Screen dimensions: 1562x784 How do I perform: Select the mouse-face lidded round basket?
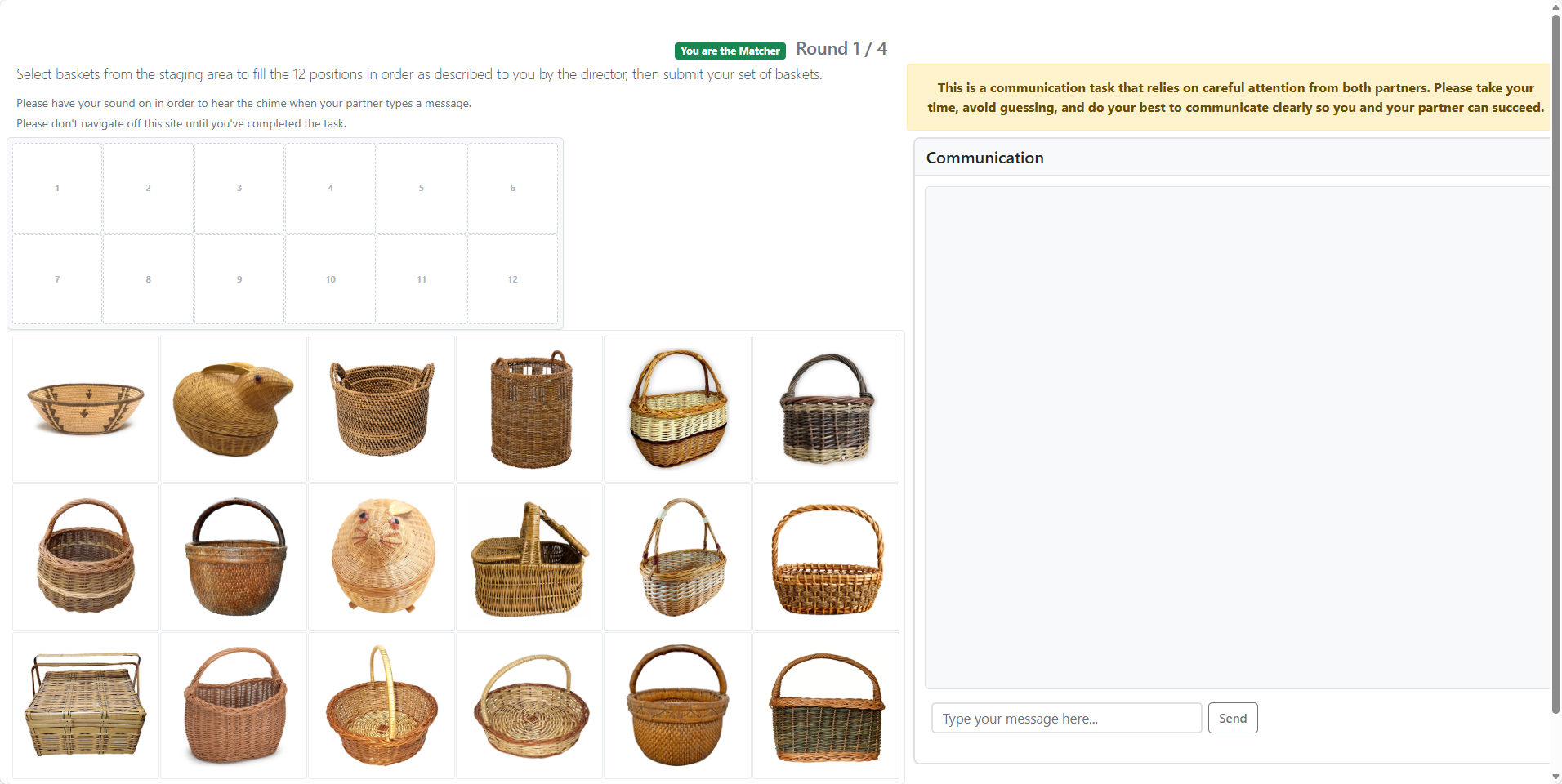382,557
